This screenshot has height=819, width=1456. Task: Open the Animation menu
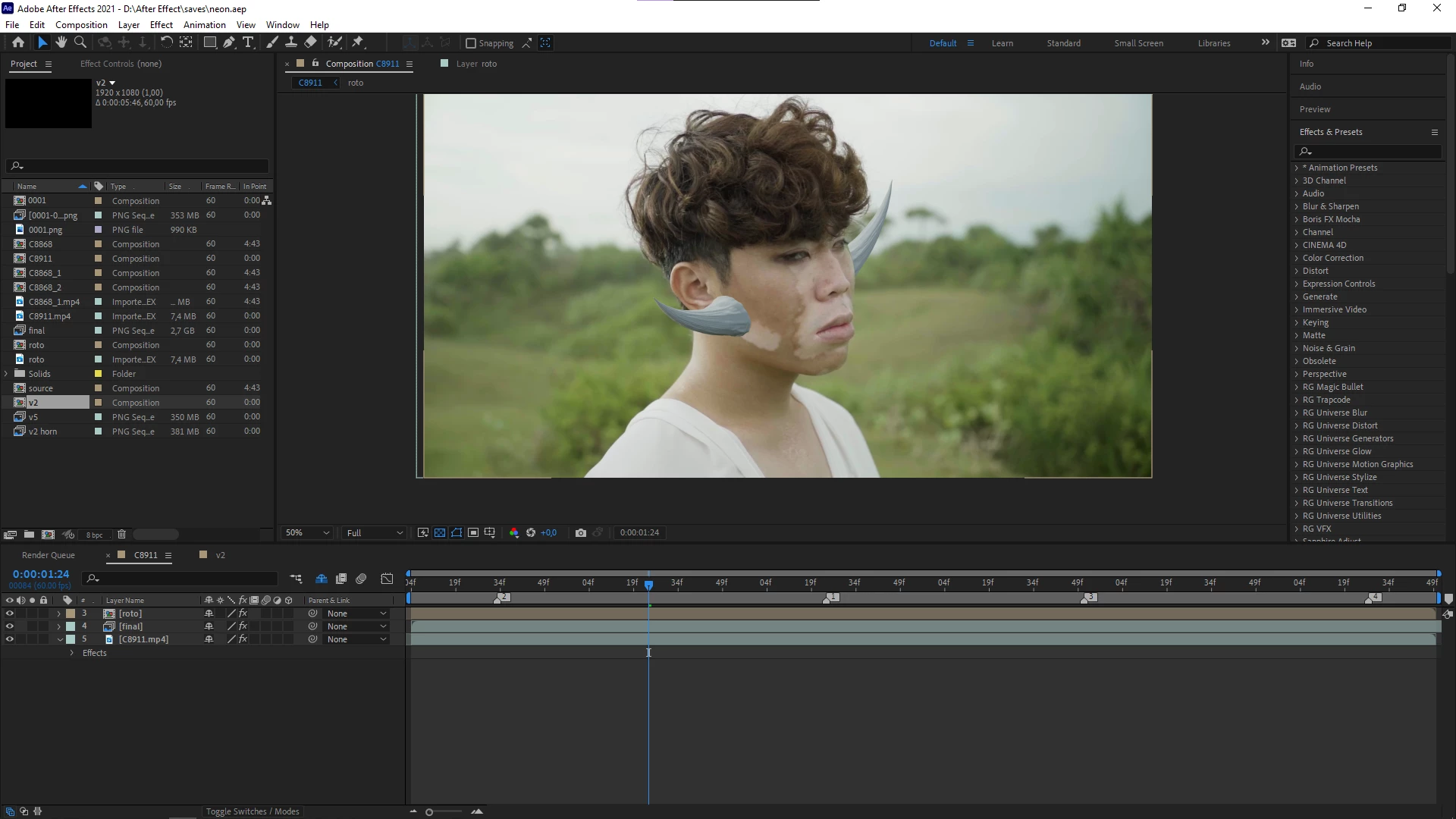click(204, 25)
